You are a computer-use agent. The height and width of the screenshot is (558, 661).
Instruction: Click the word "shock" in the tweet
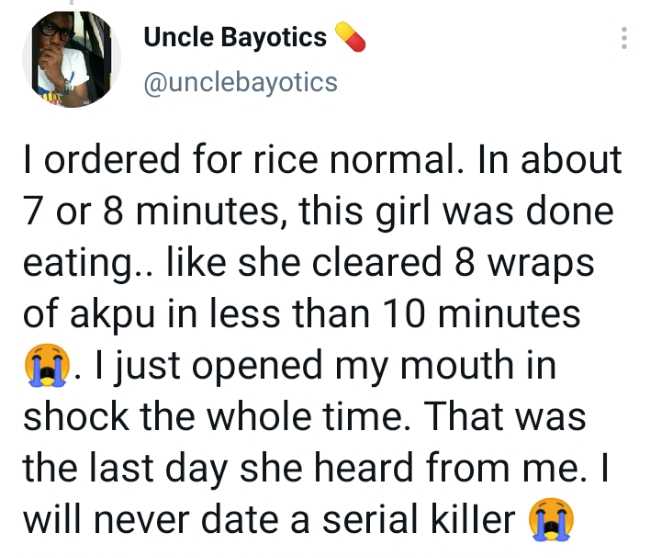pos(79,419)
